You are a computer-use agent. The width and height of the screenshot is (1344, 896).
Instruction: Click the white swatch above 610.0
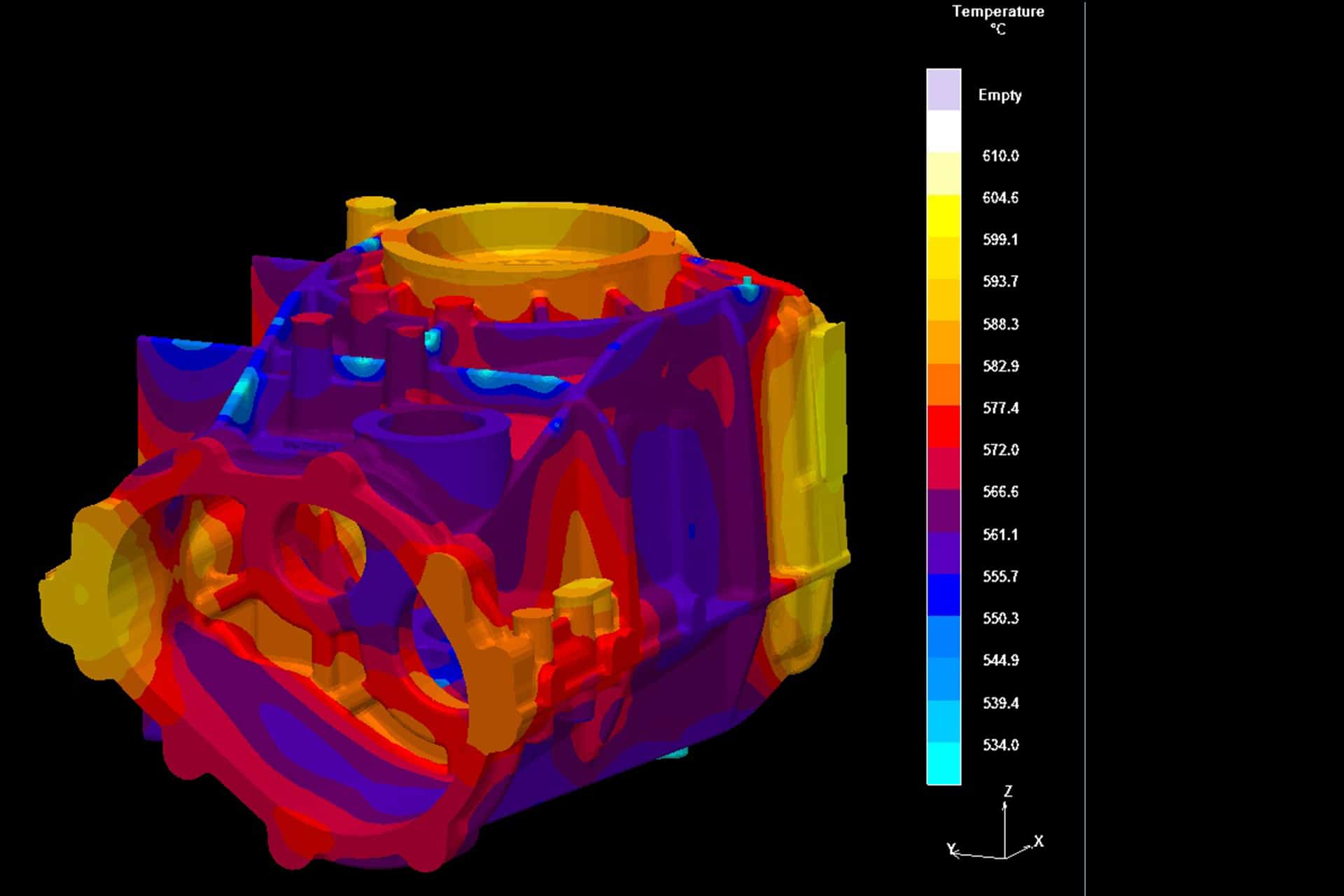click(944, 132)
